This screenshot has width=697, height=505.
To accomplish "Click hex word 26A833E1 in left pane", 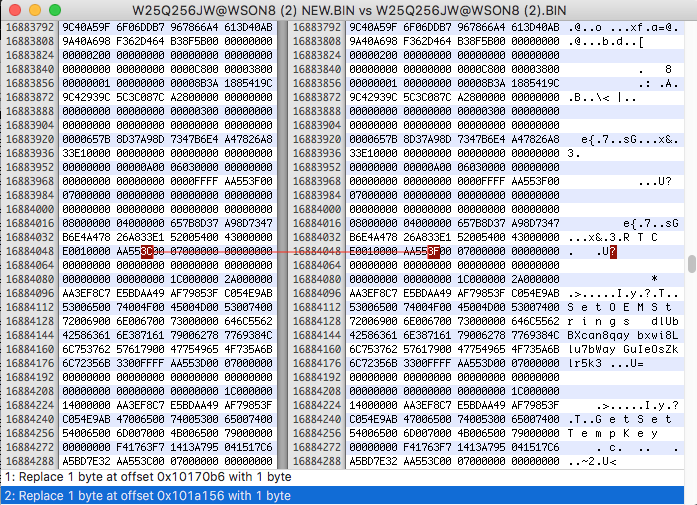I will 140,237.
